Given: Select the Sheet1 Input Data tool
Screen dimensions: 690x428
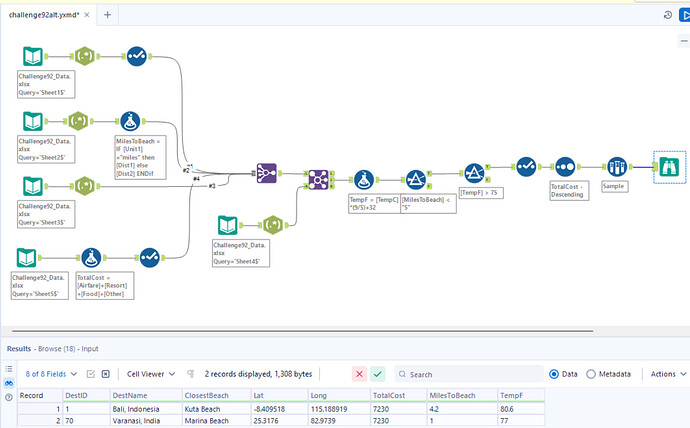Looking at the screenshot, I should 31,56.
